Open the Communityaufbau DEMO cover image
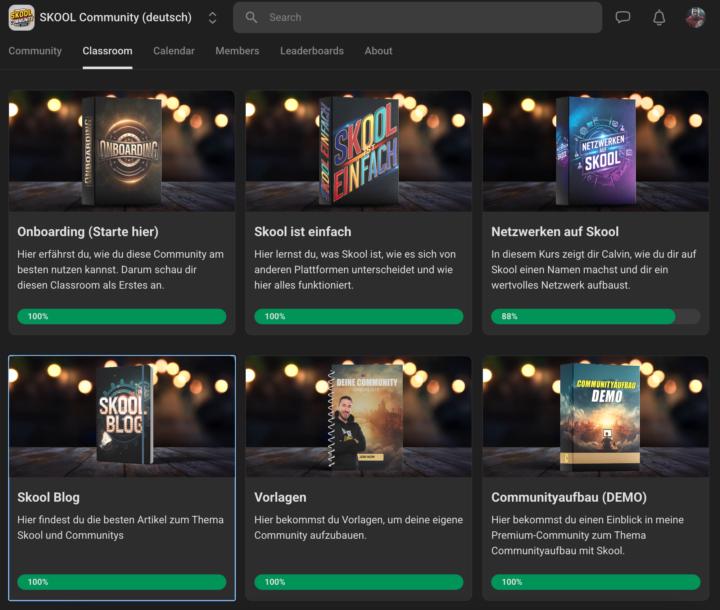 pyautogui.click(x=596, y=417)
